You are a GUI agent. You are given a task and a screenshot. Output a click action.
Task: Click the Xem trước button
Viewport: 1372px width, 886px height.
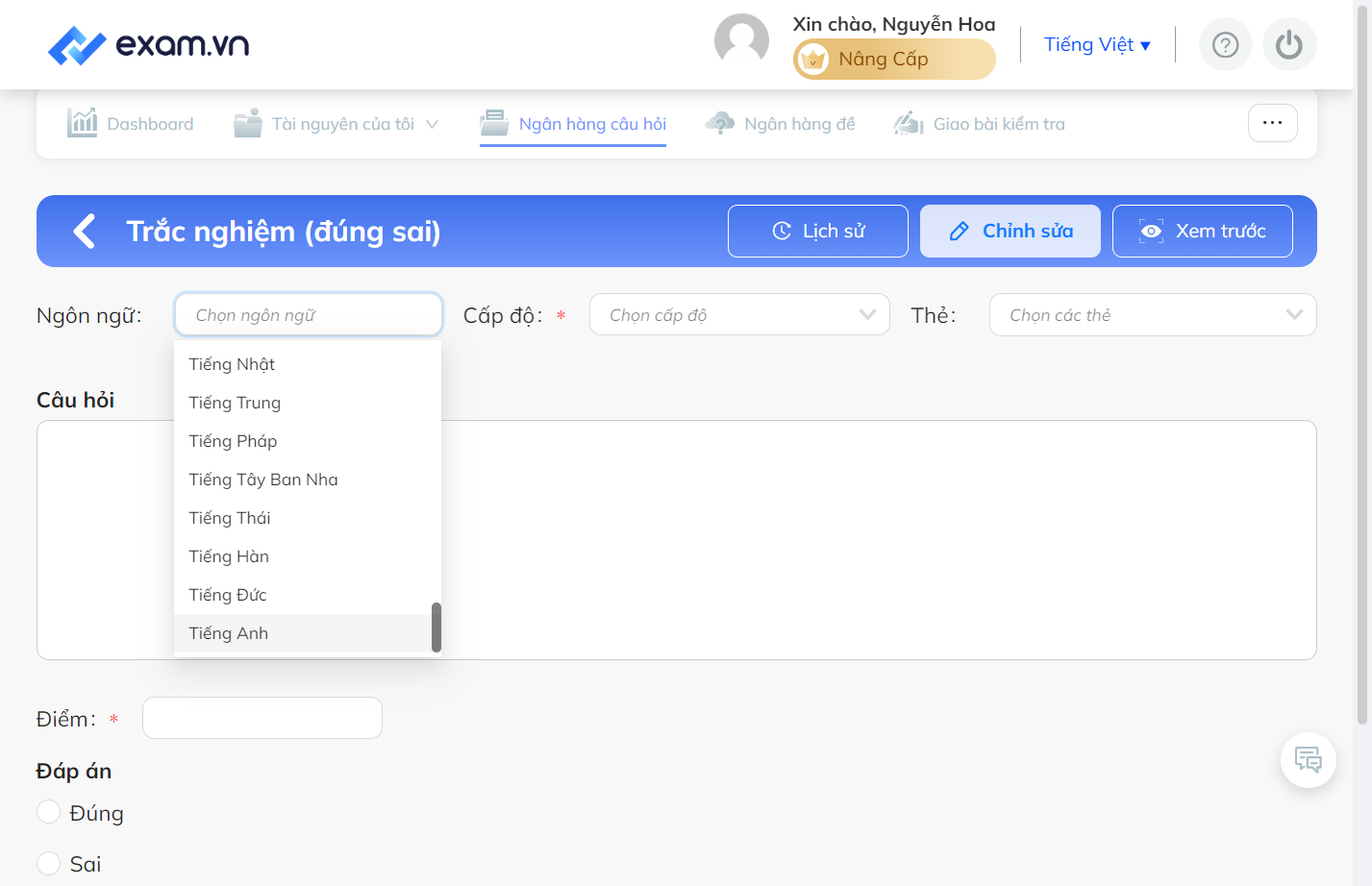click(1203, 231)
